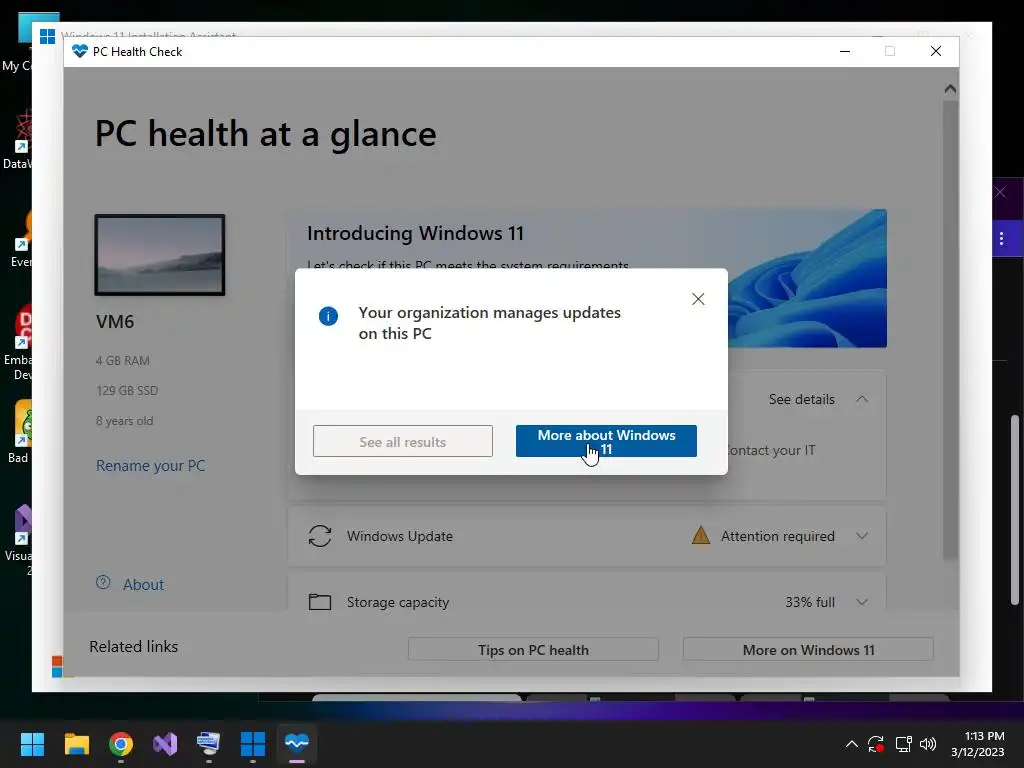This screenshot has height=768, width=1024.
Task: Expand the Storage capacity section chevron
Action: (862, 602)
